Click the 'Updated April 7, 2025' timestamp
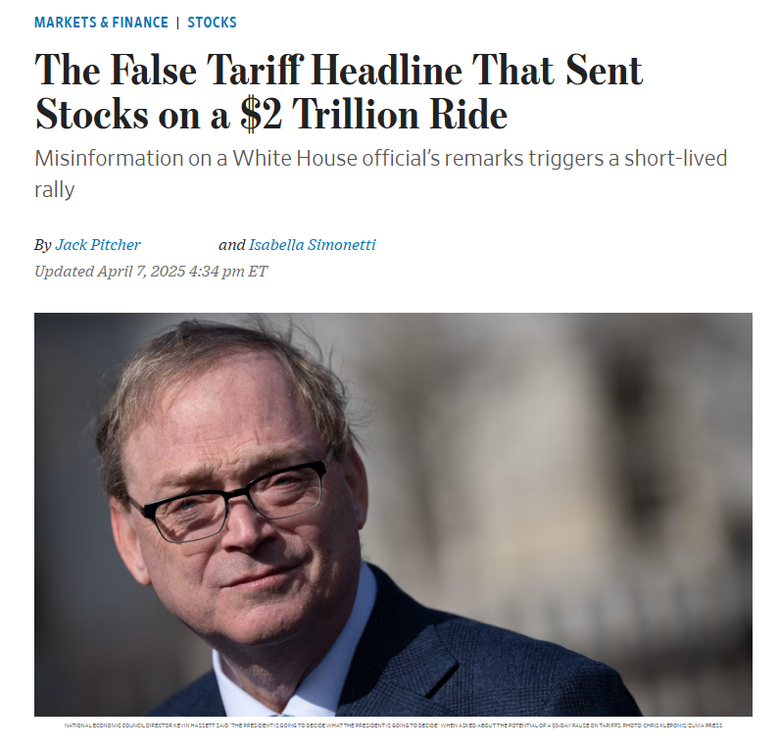779x750 pixels. click(x=110, y=271)
